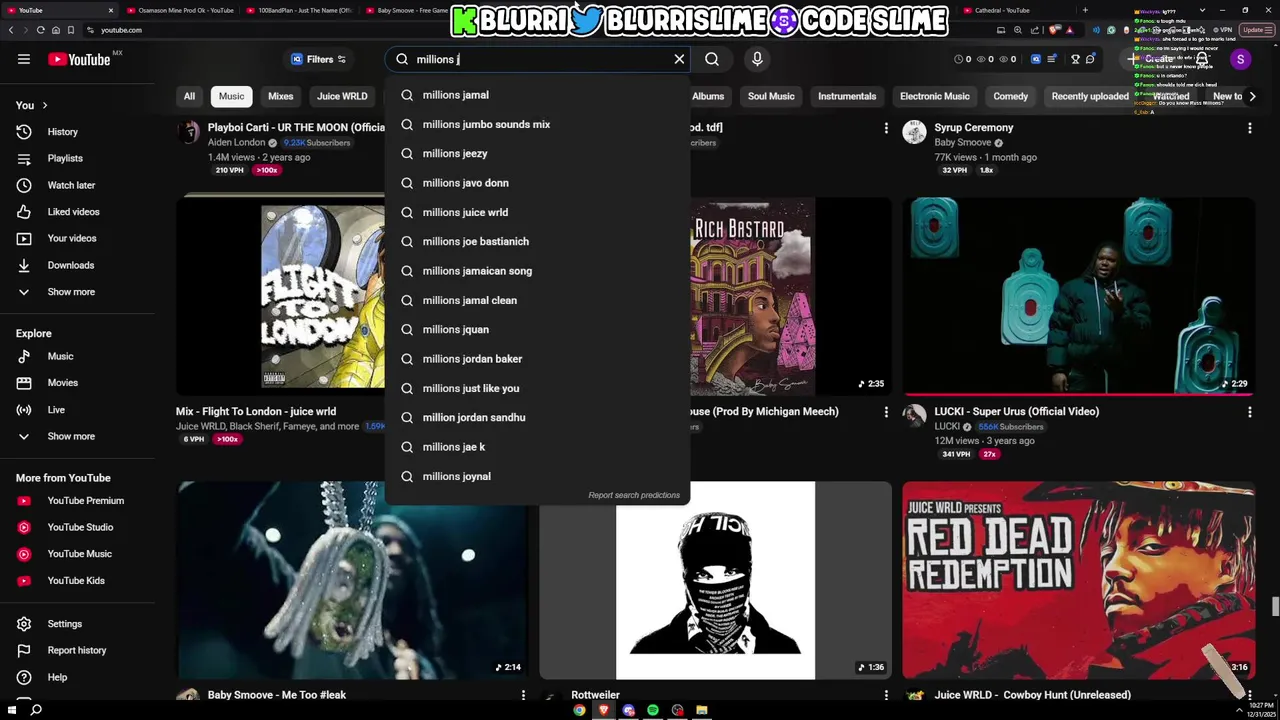Open History in sidebar
1280x720 pixels.
[x=80, y=132]
